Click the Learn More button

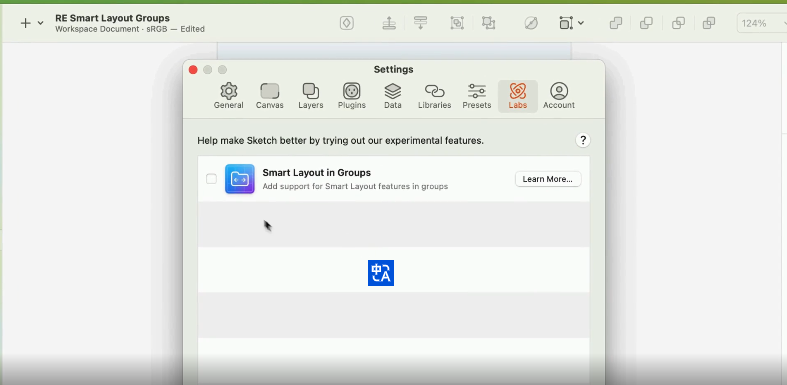548,179
